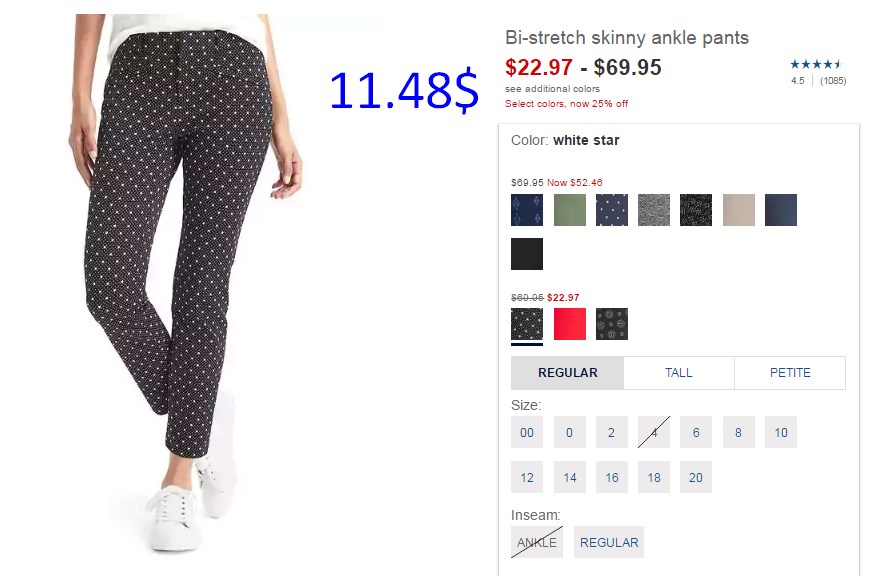Viewport: 879px width, 576px height.
Task: Open the star rating reviews
Action: pyautogui.click(x=818, y=72)
